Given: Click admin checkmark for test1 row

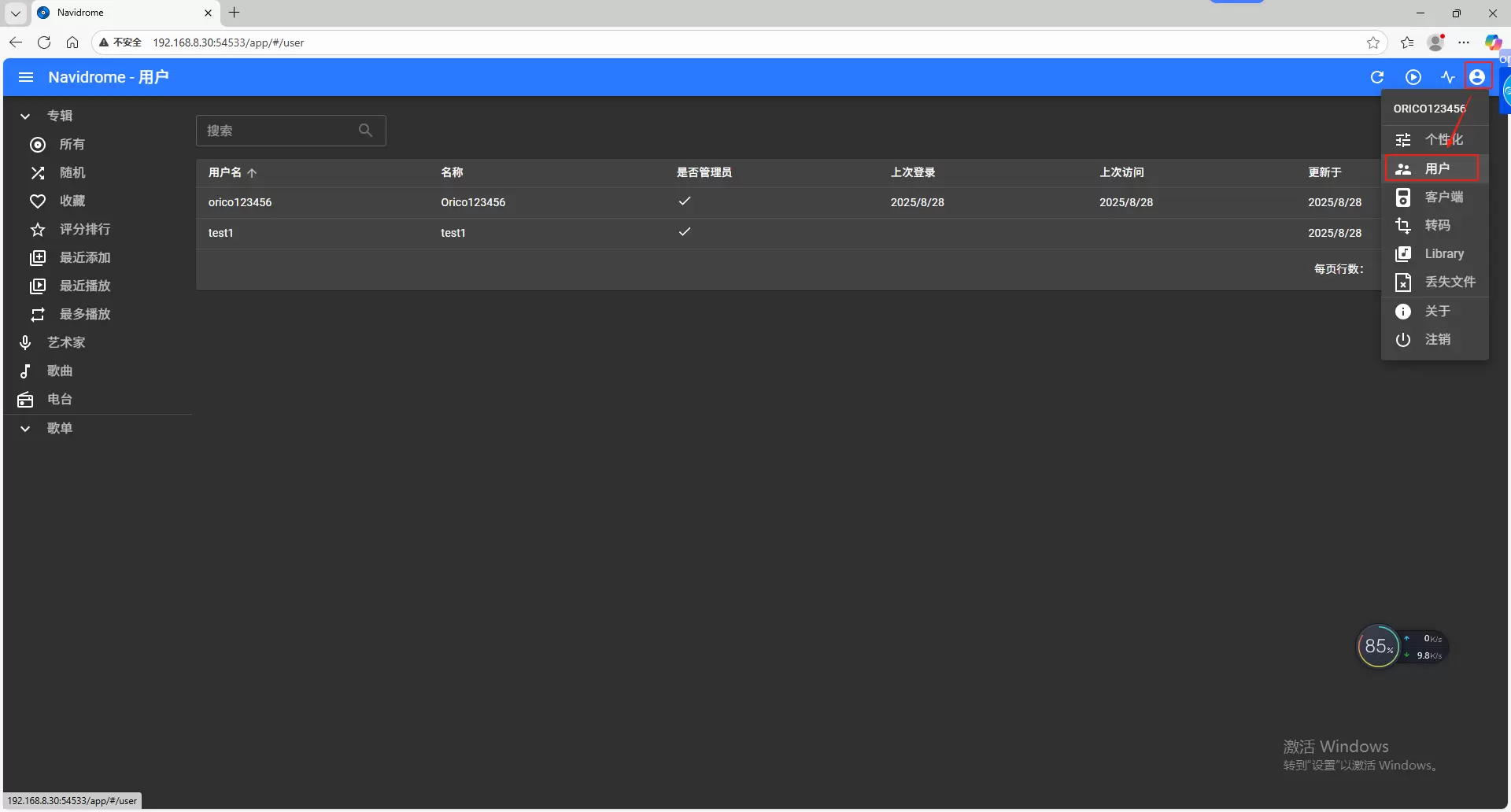Looking at the screenshot, I should tap(685, 232).
